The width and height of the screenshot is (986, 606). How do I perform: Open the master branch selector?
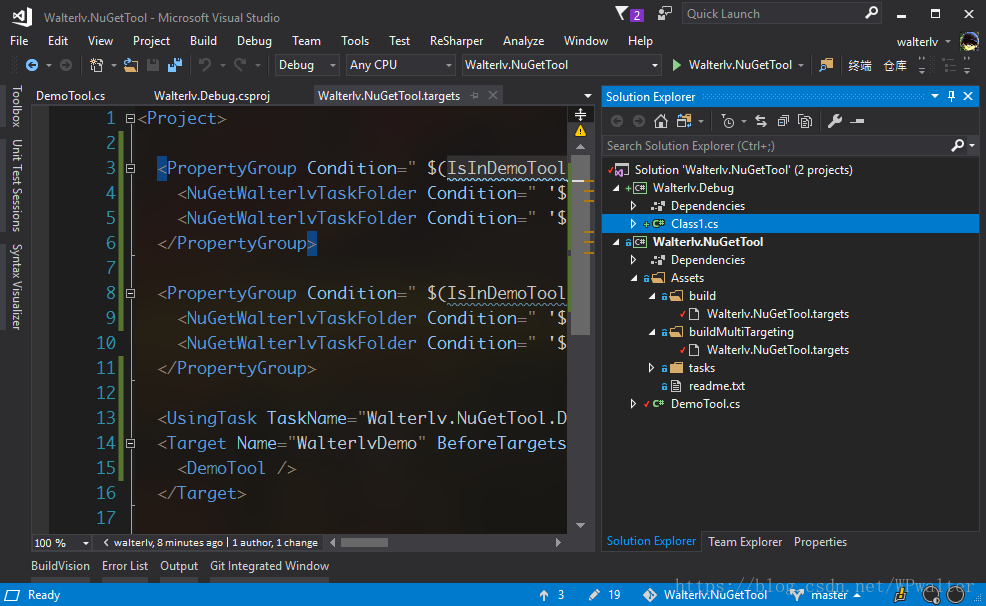pyautogui.click(x=826, y=595)
